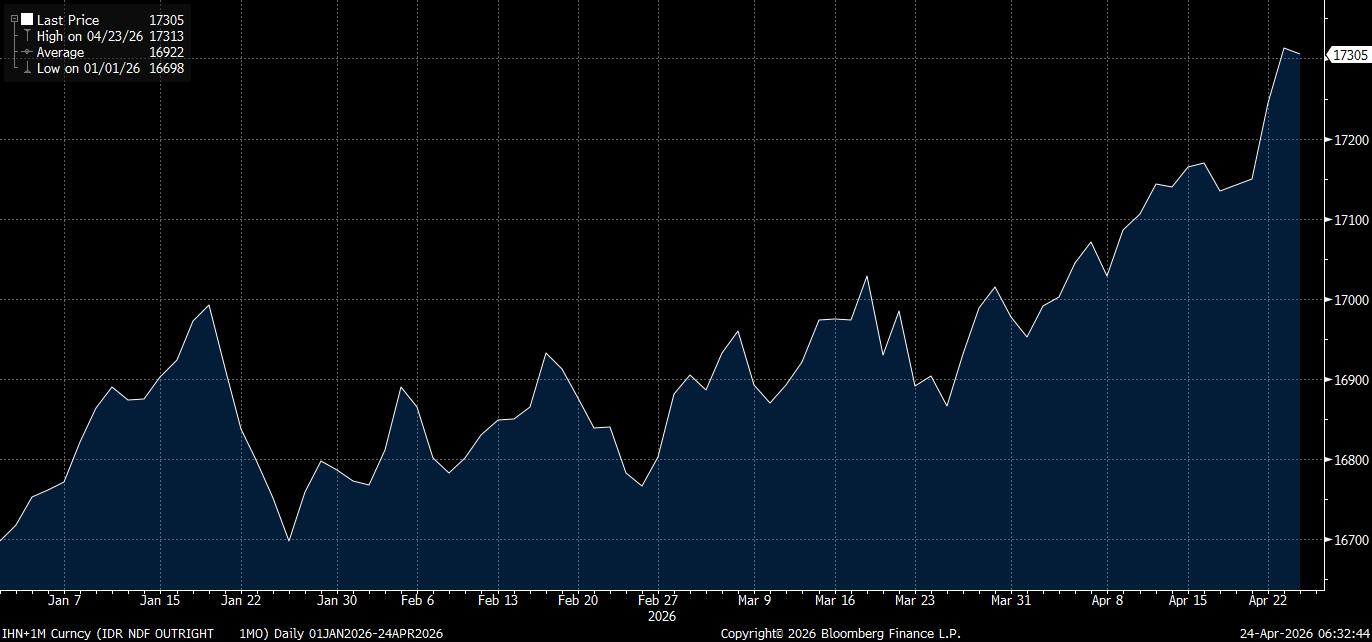
Task: Select the Low on 01/01/26 legend entry
Action: 88,68
